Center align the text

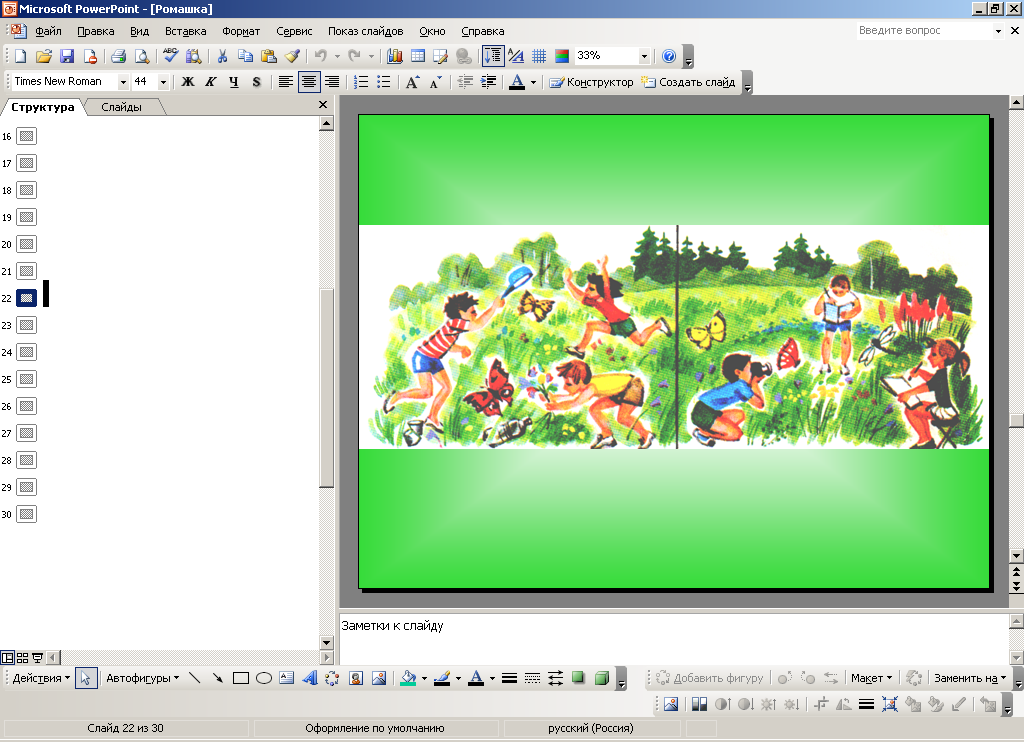(x=308, y=82)
